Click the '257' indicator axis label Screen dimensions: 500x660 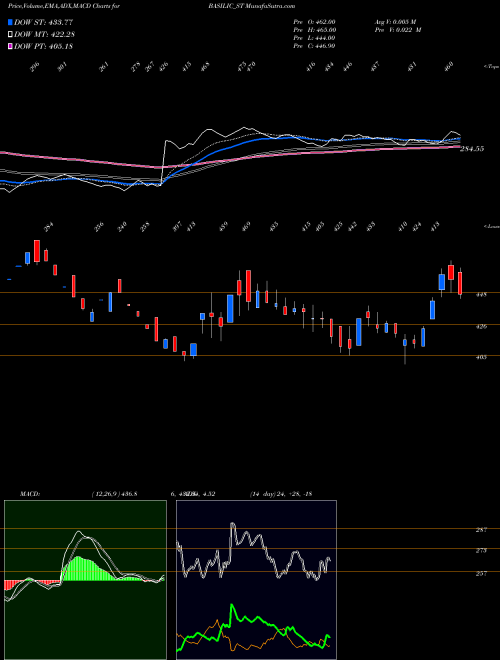pyautogui.click(x=481, y=574)
